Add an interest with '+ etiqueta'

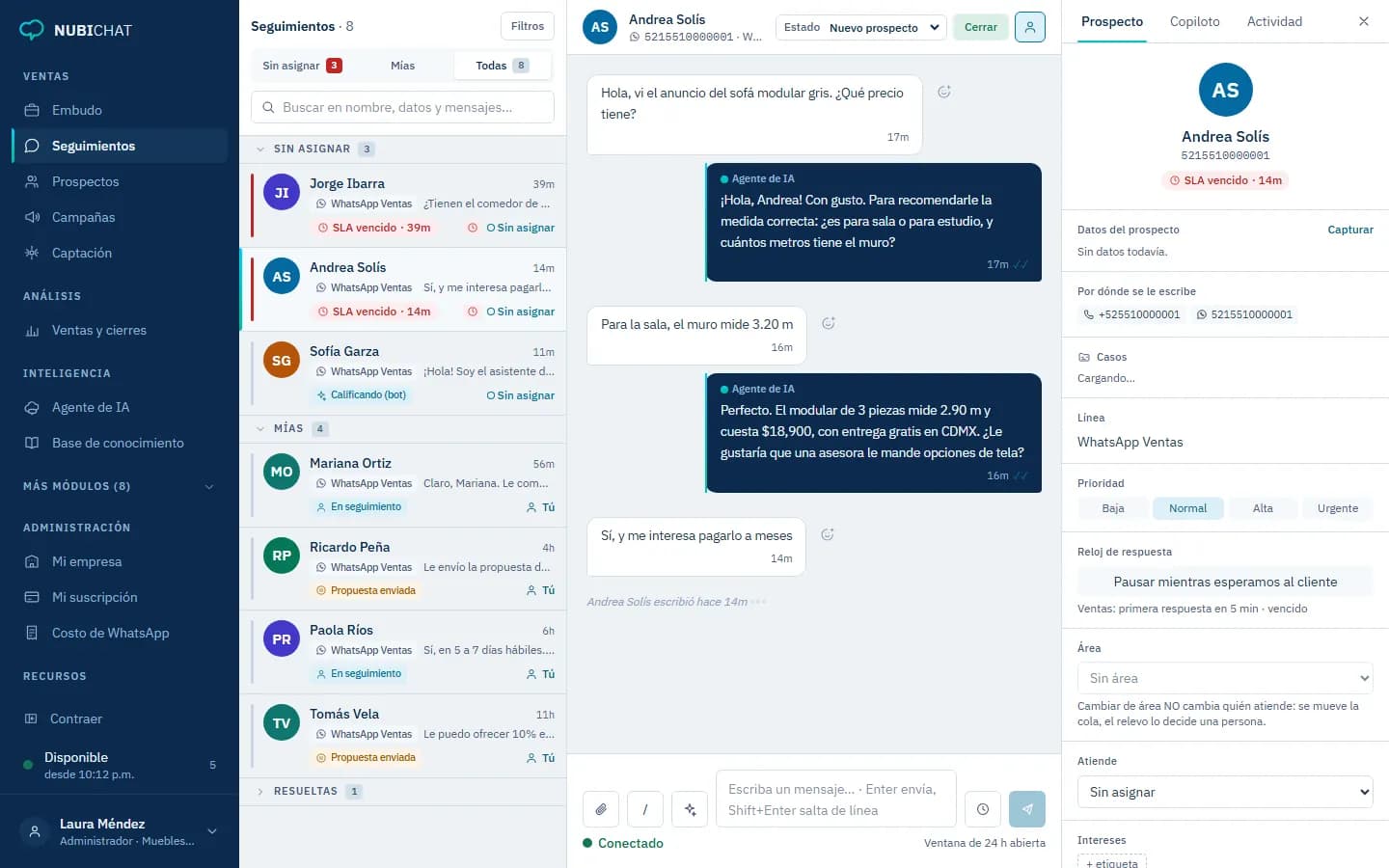click(x=1112, y=862)
